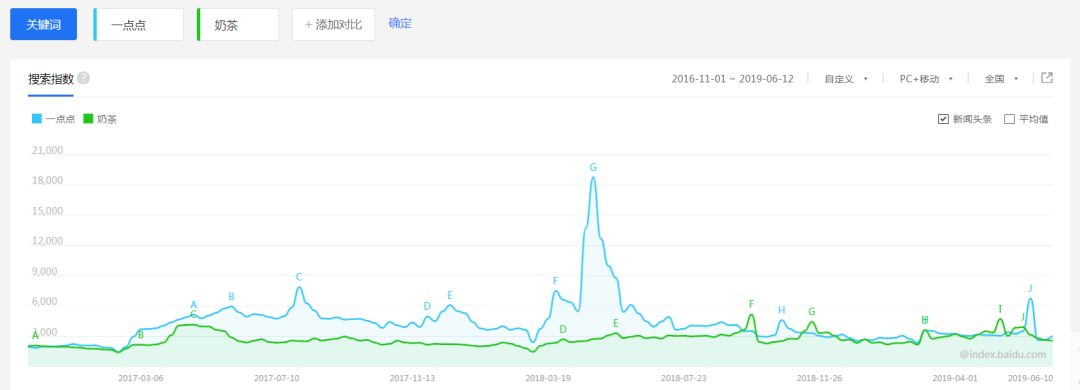Click the blue news marker G at the peak

tap(593, 167)
